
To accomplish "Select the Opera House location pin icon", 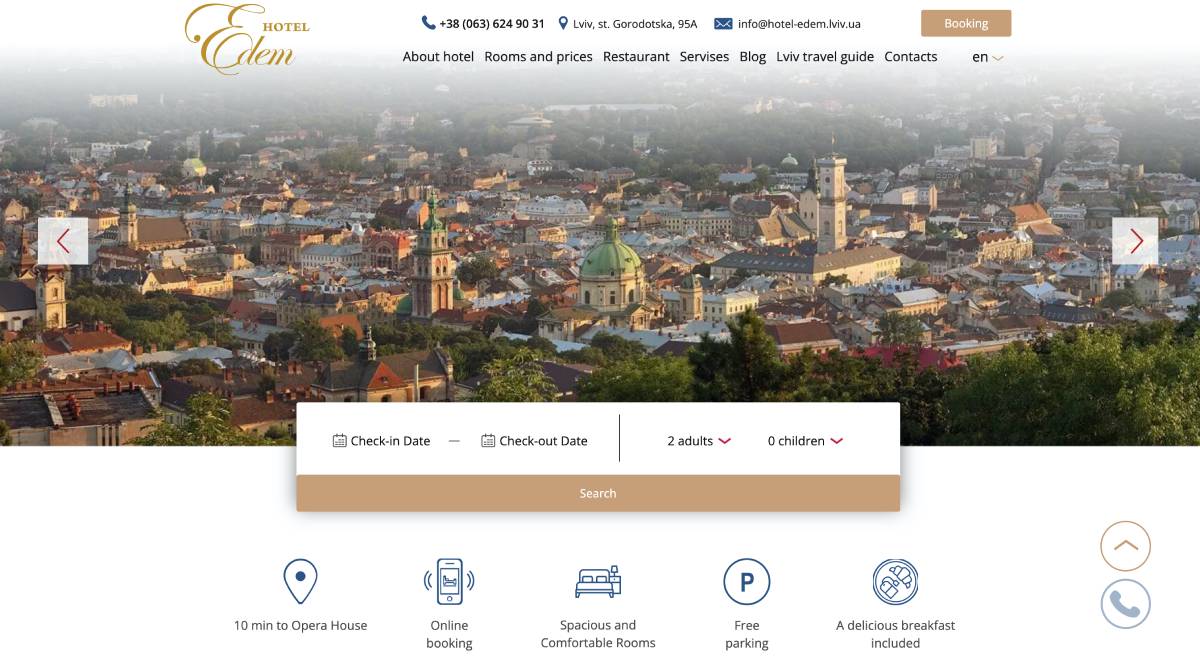I will (x=300, y=580).
